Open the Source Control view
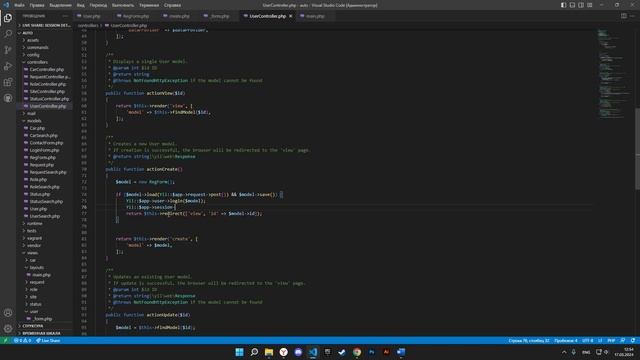 click(8, 50)
